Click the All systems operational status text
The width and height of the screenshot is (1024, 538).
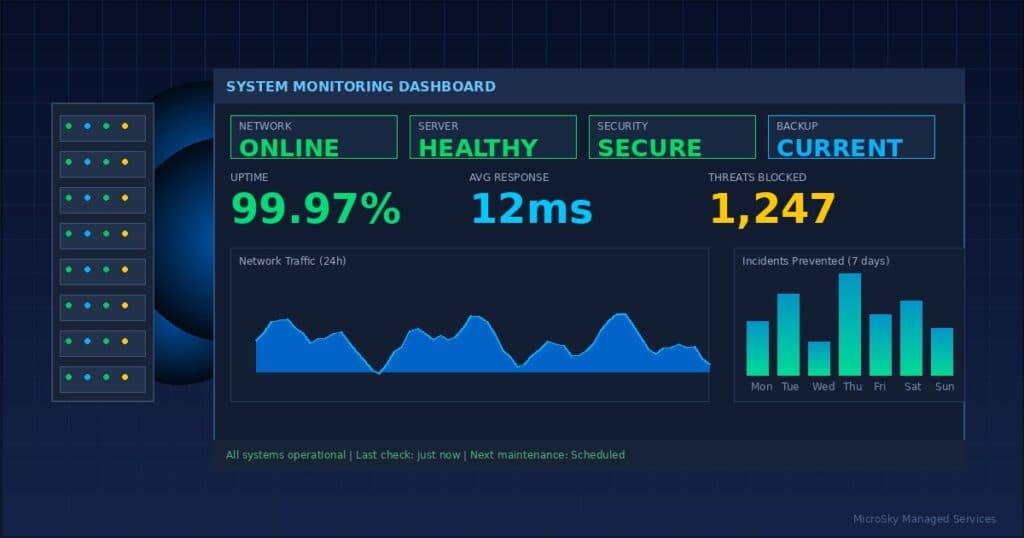click(x=285, y=455)
